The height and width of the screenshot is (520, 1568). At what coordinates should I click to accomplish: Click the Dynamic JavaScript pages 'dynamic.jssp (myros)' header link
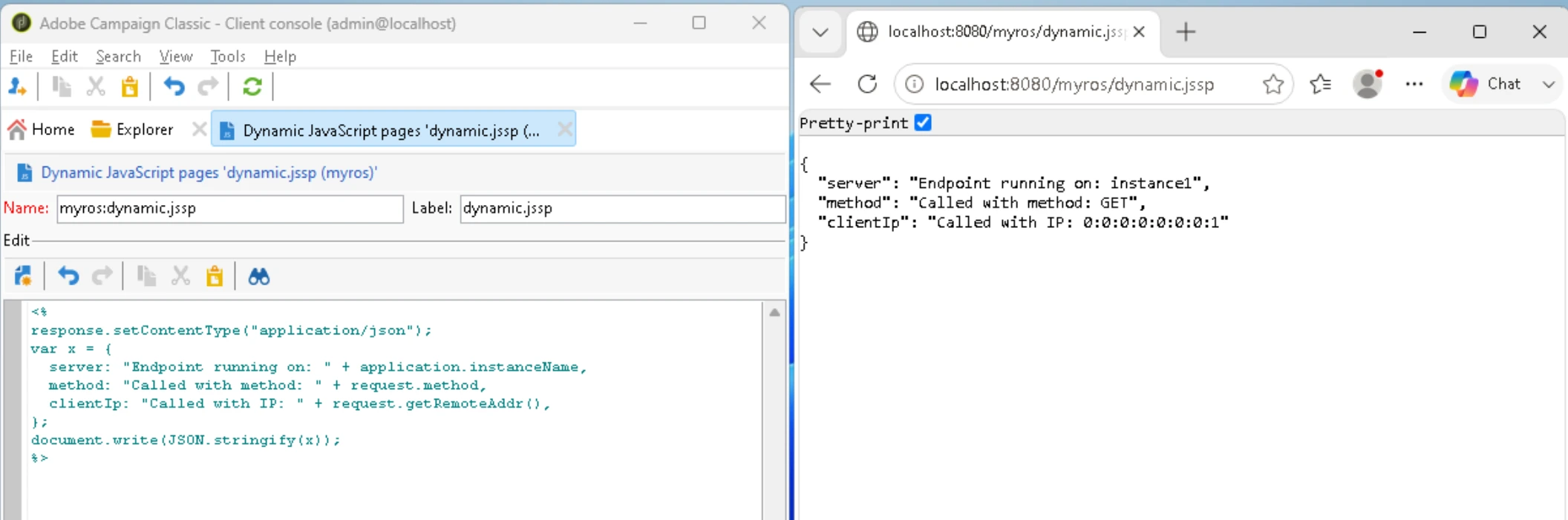click(x=209, y=172)
